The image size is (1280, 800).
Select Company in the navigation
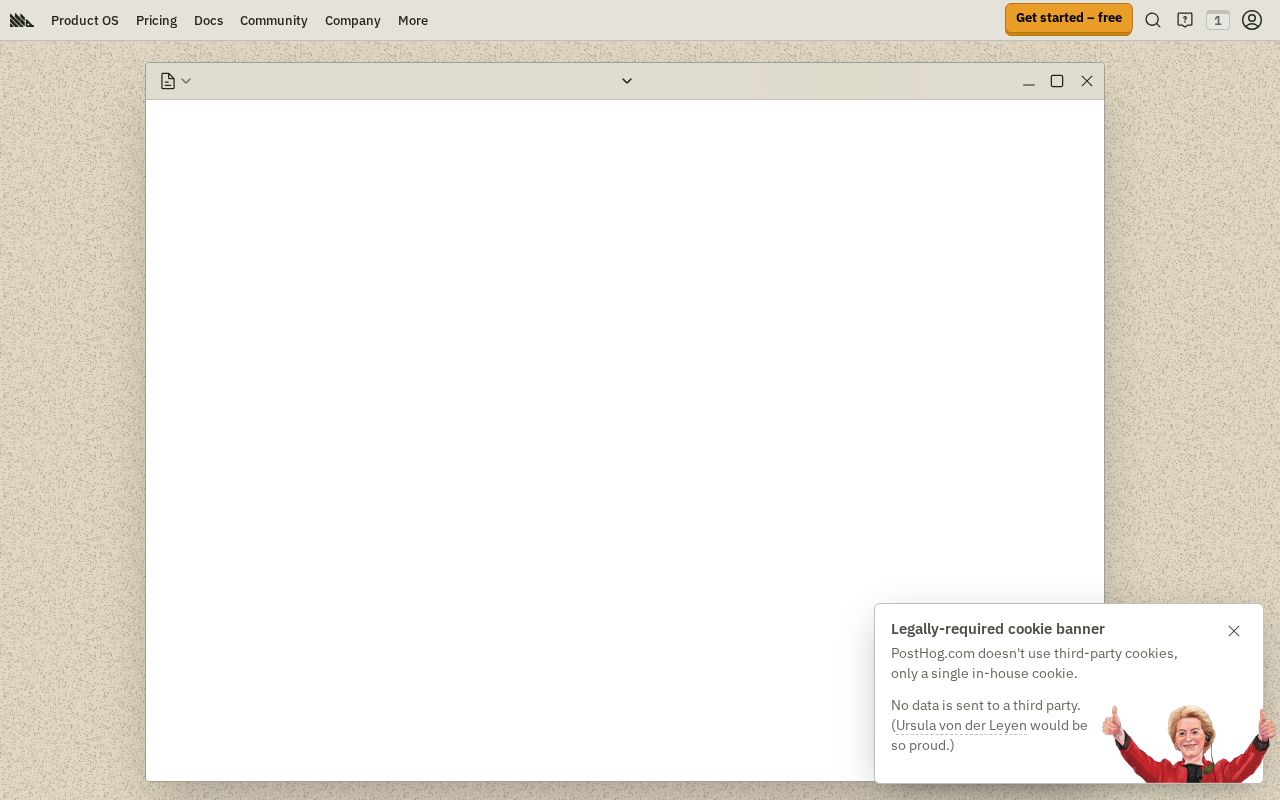(x=352, y=20)
